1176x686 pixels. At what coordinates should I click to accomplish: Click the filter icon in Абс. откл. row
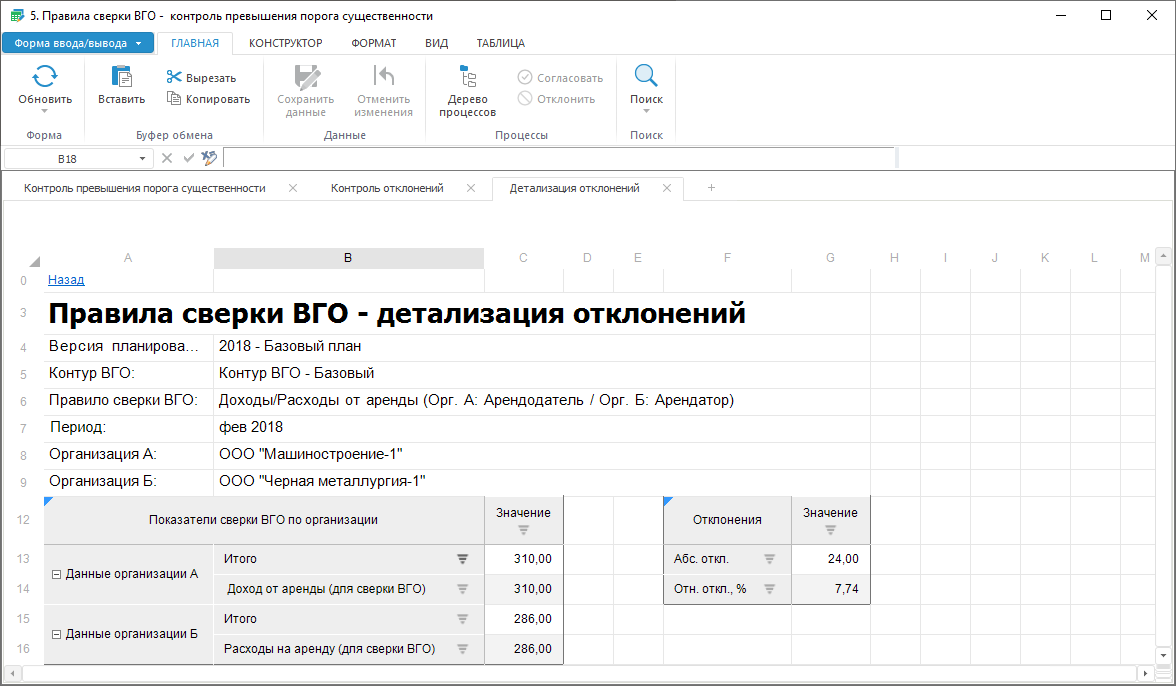tap(770, 559)
